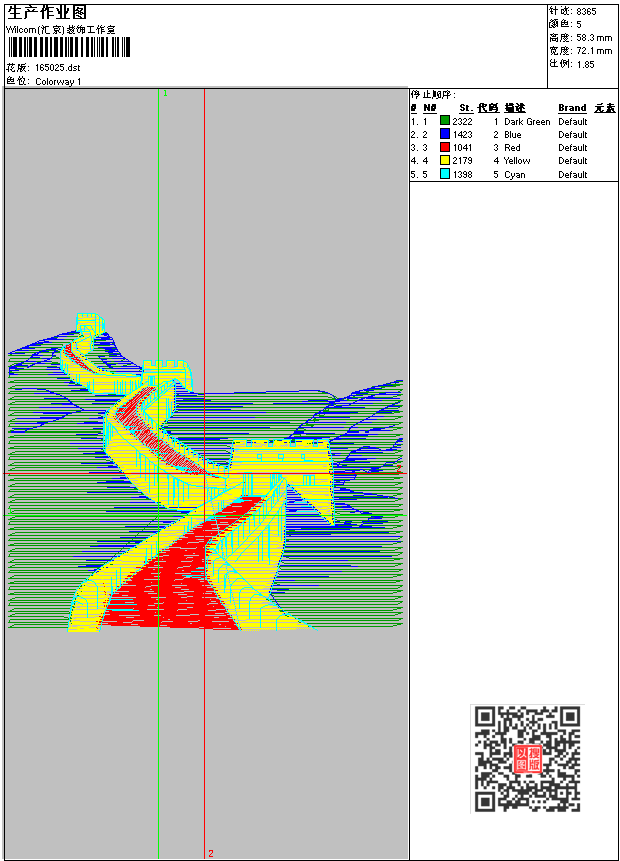Select stitch count 1423 in row 2

point(462,135)
